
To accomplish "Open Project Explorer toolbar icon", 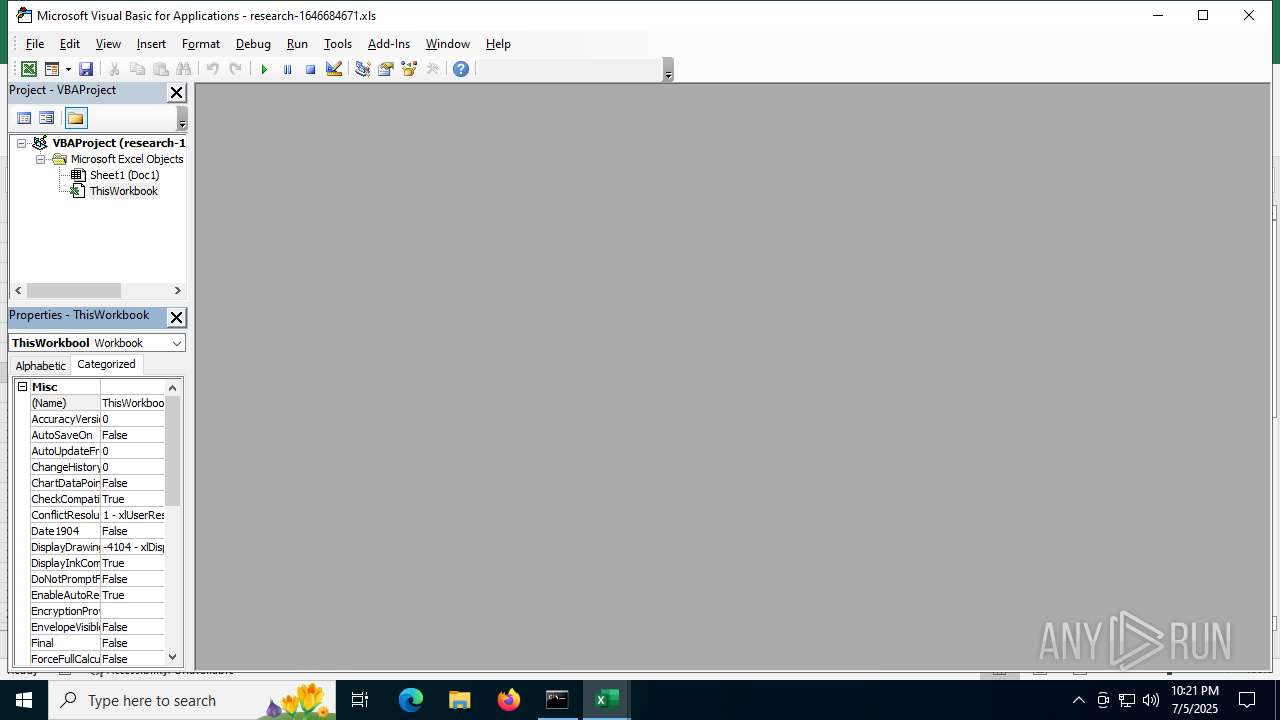I will 362,69.
